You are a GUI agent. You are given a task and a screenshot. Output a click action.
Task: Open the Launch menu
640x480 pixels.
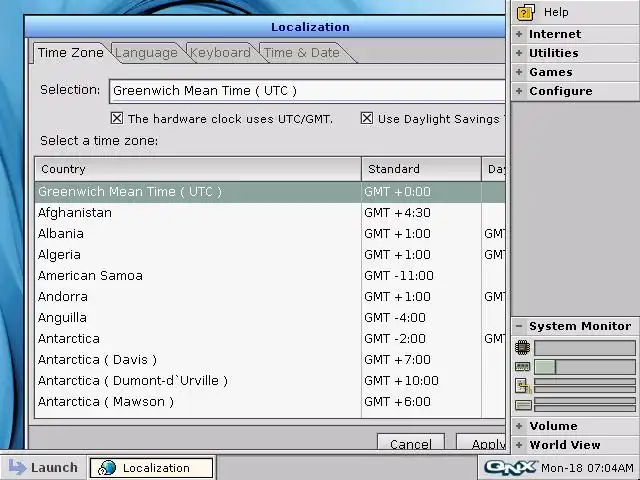43,467
